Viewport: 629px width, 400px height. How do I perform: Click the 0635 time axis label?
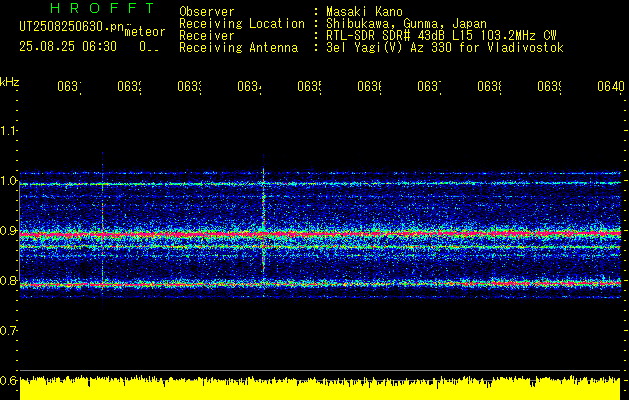click(x=309, y=86)
